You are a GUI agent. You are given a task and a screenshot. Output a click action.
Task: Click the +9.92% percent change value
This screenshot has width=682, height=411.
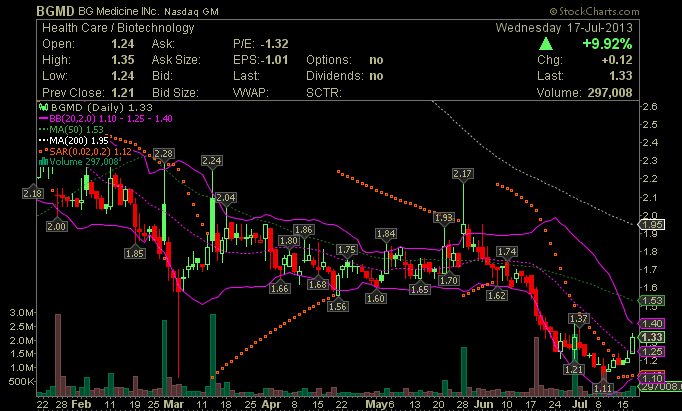tap(607, 44)
